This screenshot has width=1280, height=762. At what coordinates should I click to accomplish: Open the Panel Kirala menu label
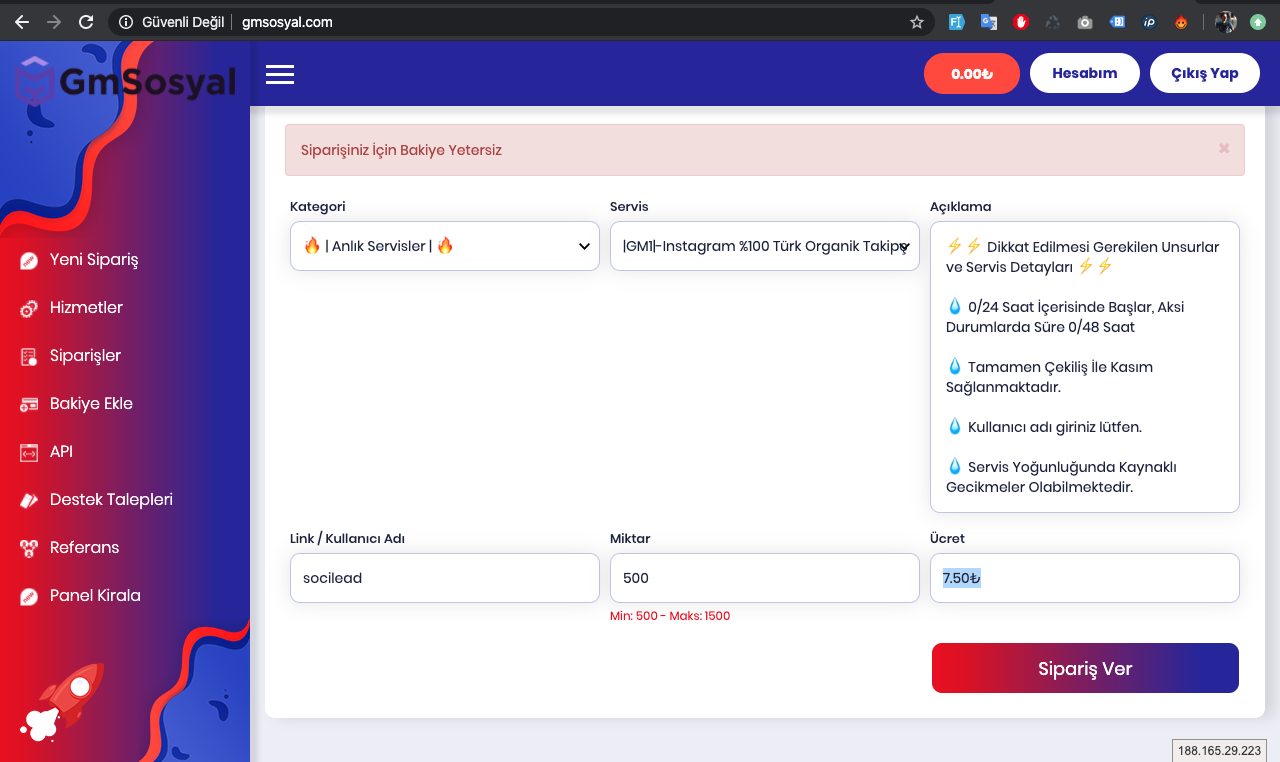point(95,596)
